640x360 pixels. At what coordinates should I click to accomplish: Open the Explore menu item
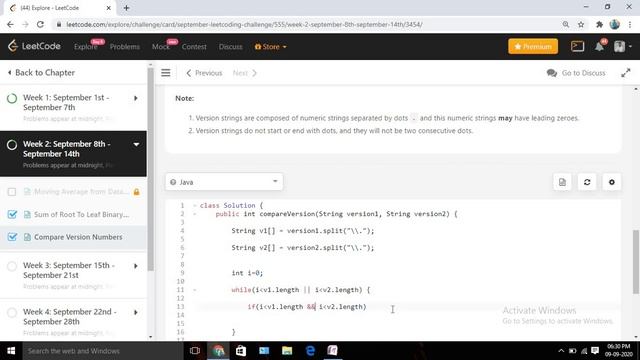pos(86,47)
